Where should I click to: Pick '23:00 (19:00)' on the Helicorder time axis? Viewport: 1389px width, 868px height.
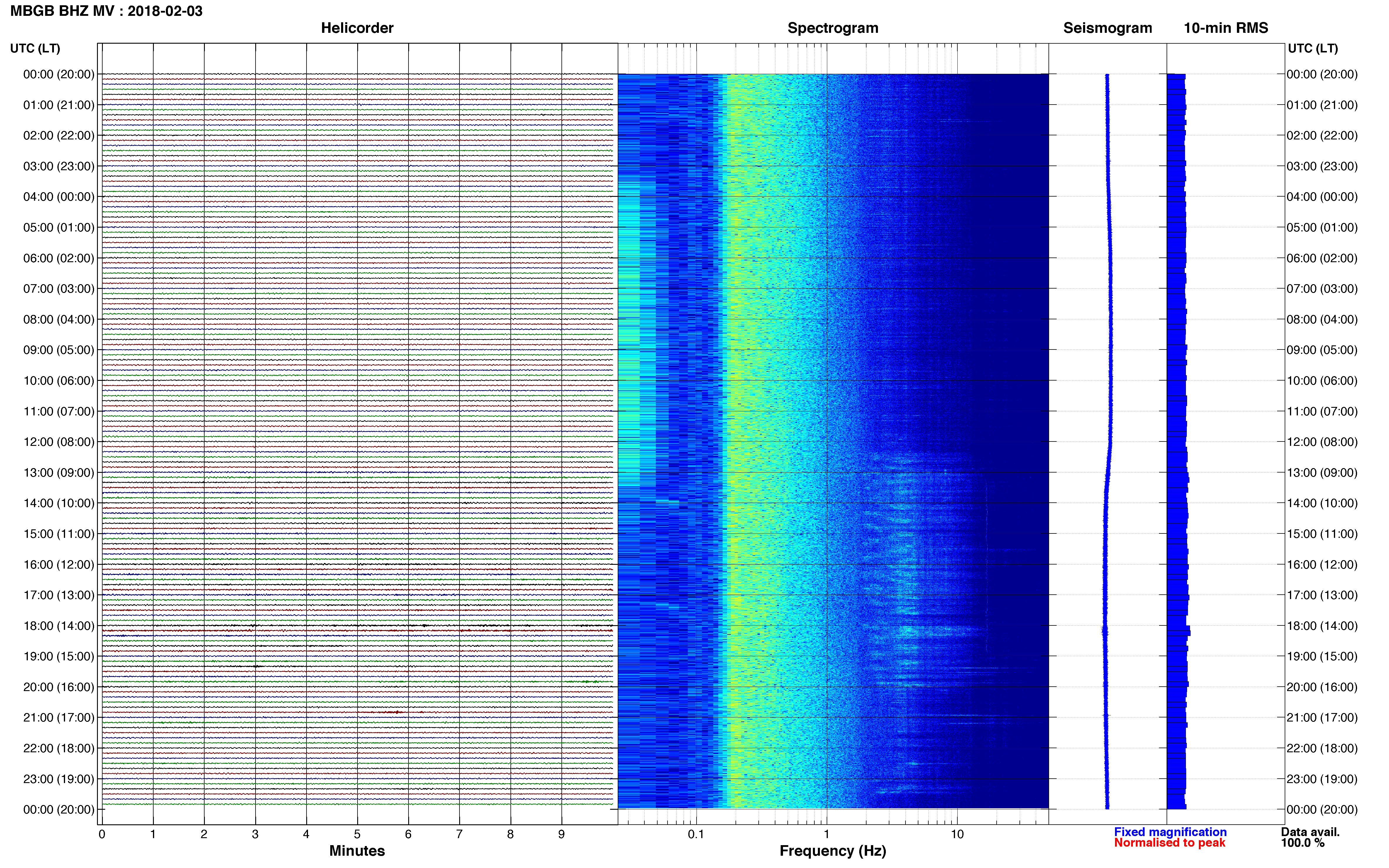point(59,779)
